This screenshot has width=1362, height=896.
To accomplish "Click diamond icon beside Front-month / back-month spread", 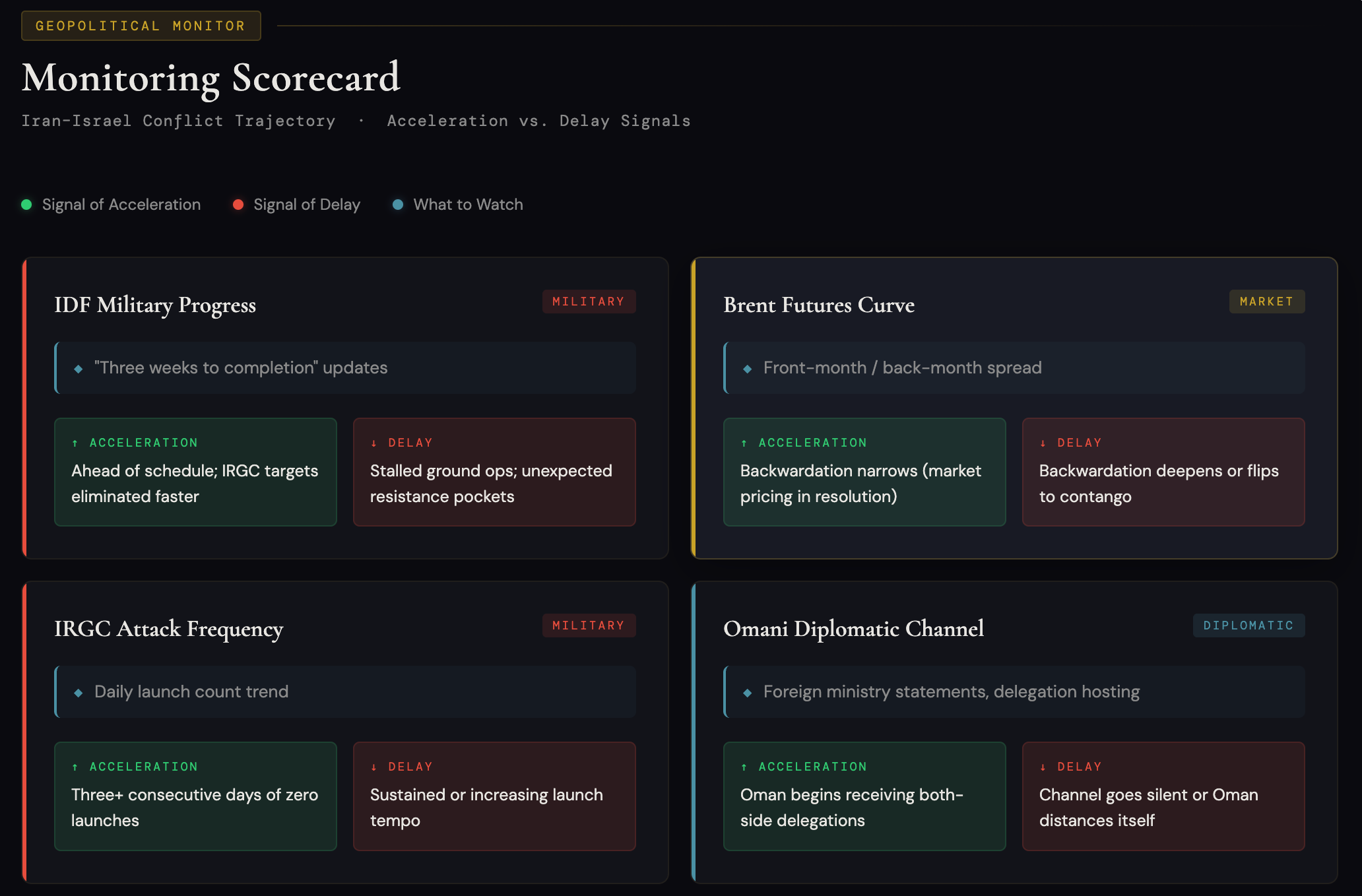I will [747, 369].
